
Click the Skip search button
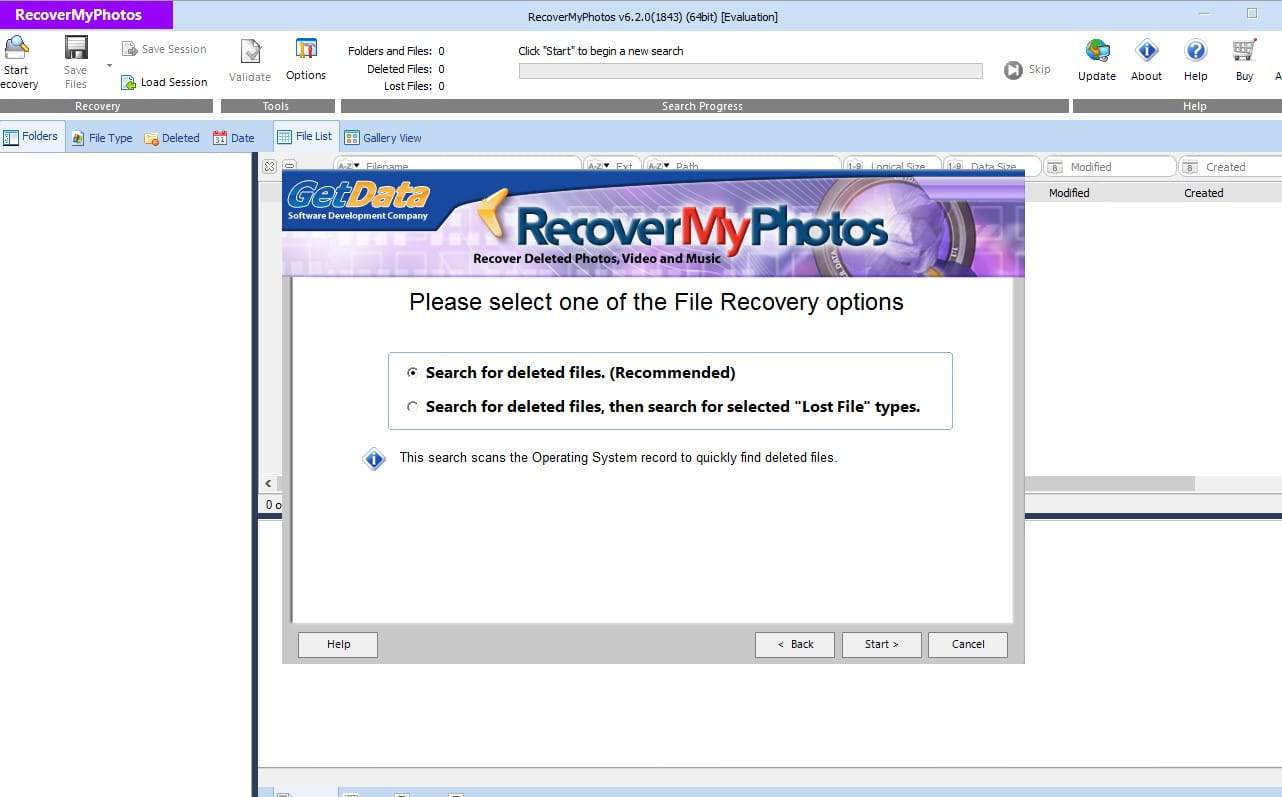(x=1027, y=69)
